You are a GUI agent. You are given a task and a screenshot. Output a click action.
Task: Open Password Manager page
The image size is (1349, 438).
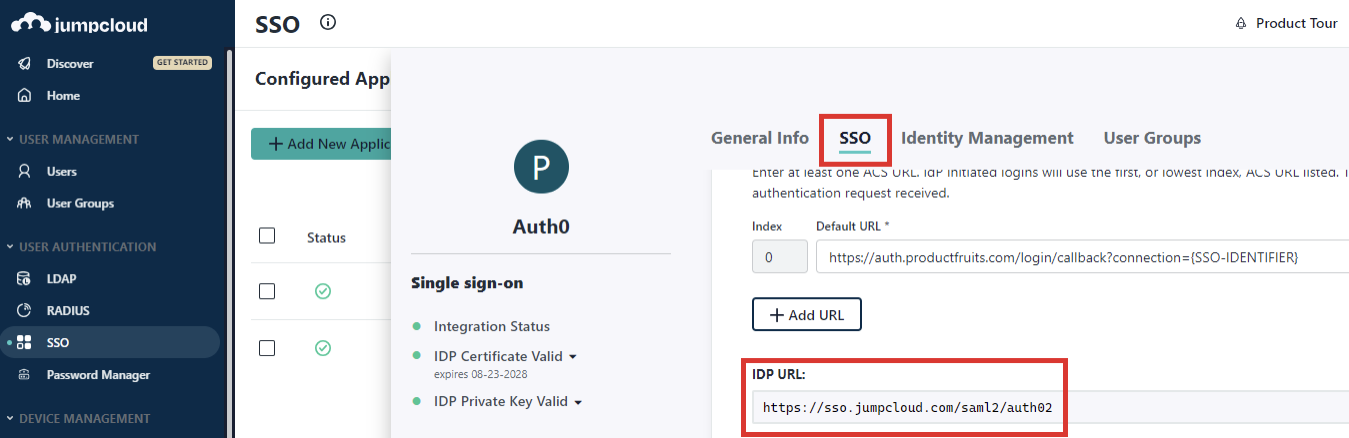click(98, 375)
